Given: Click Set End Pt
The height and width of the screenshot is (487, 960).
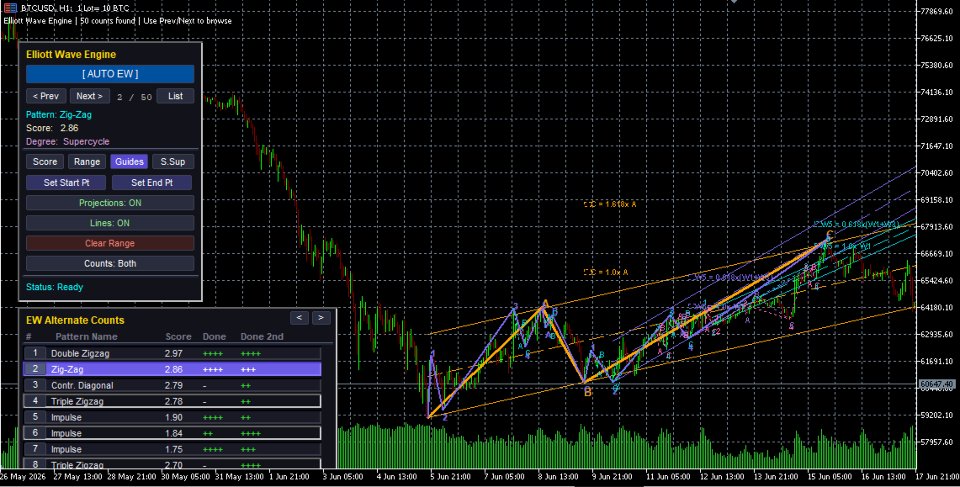Looking at the screenshot, I should tap(152, 183).
